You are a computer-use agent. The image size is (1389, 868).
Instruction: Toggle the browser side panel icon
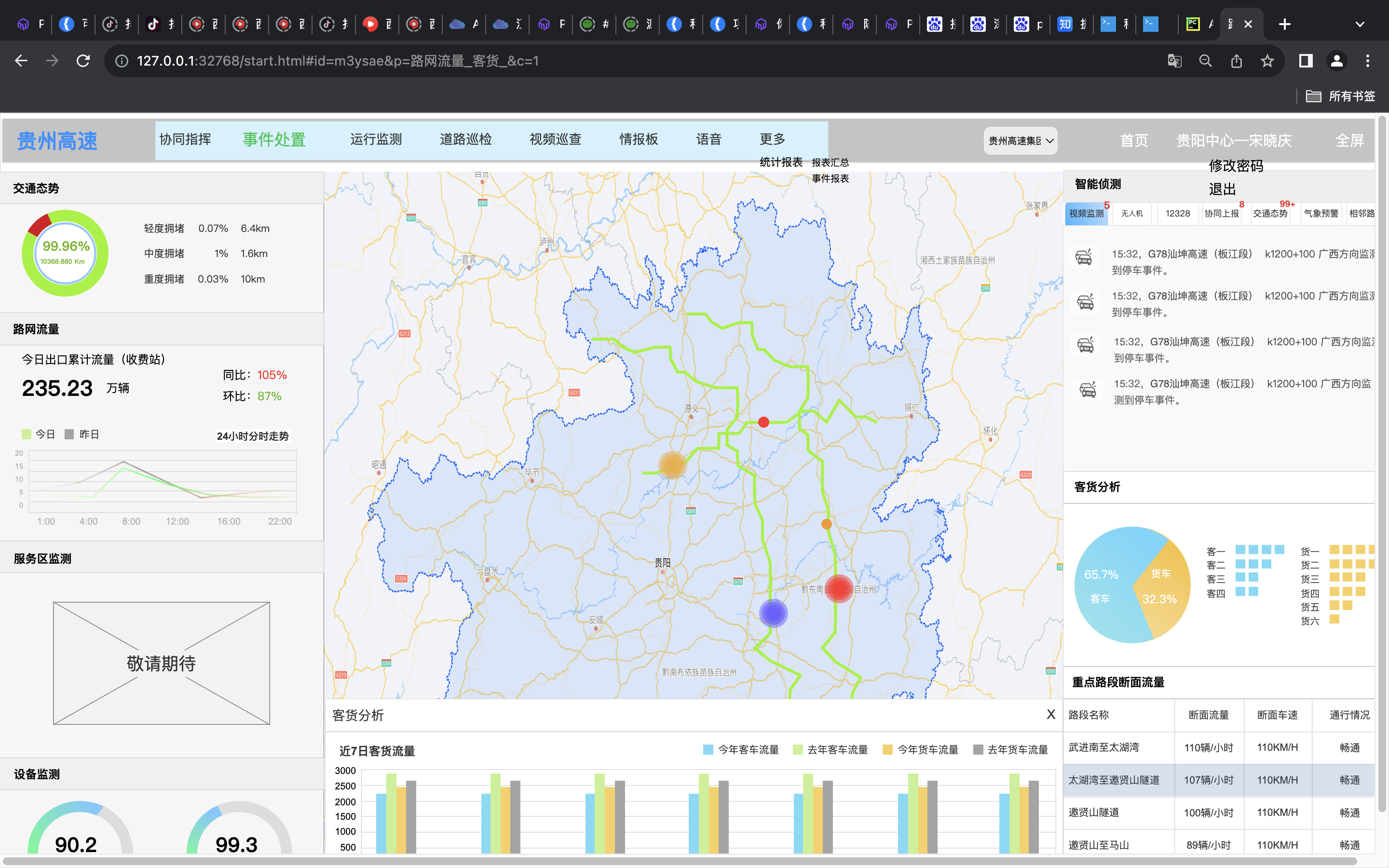pyautogui.click(x=1306, y=61)
